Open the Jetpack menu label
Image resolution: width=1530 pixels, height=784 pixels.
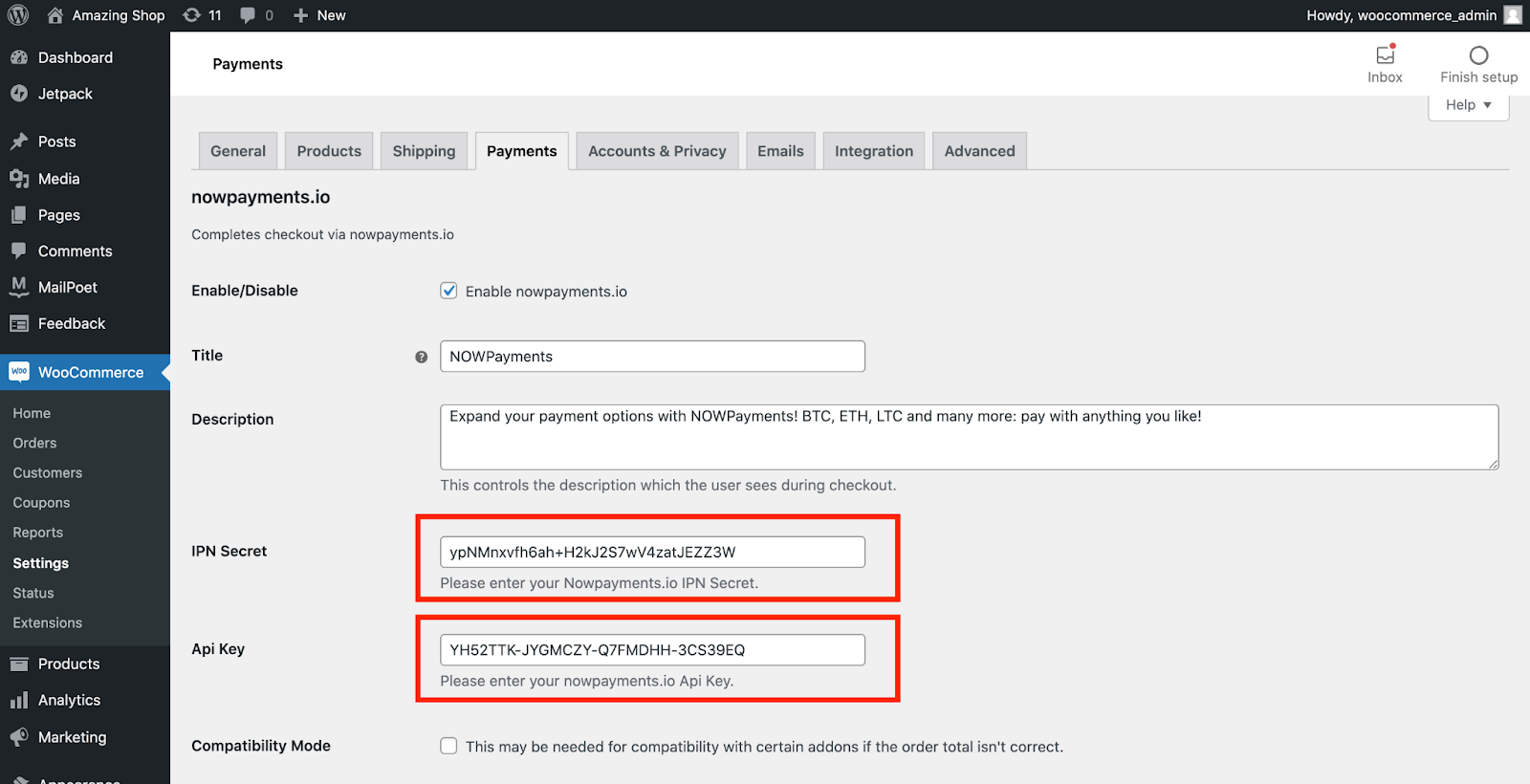pyautogui.click(x=65, y=94)
